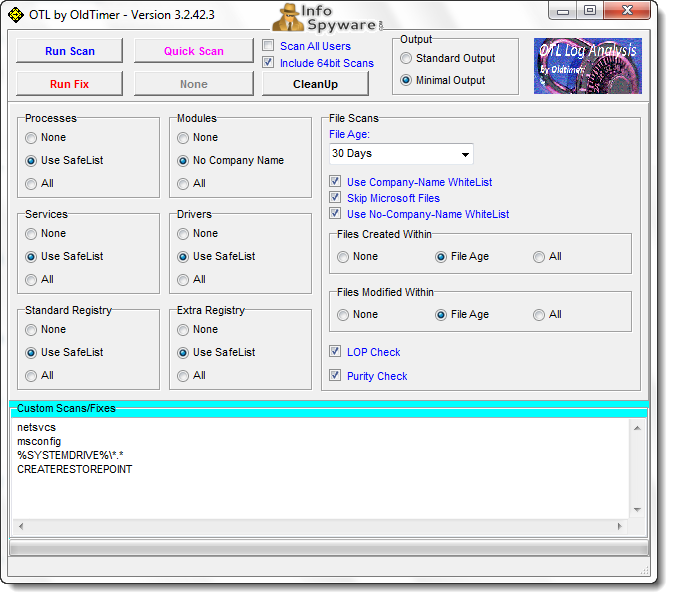Choose Use SafeList under Processes
This screenshot has width=673, height=599.
[31, 162]
